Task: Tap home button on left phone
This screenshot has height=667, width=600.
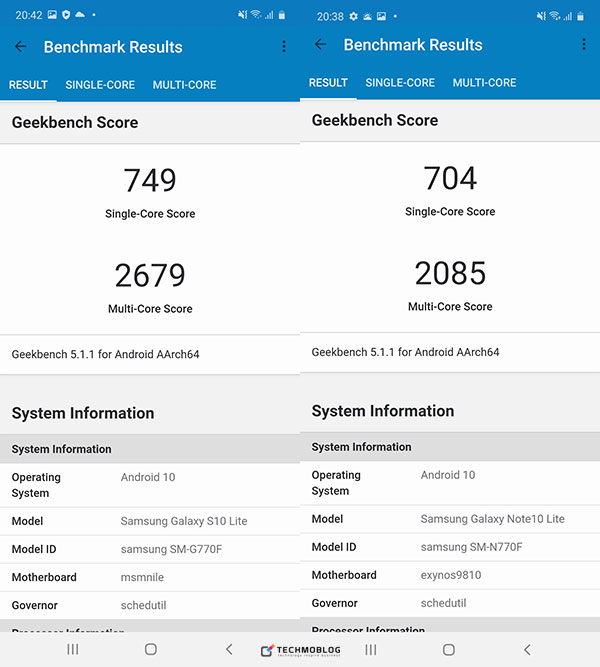Action: click(151, 649)
